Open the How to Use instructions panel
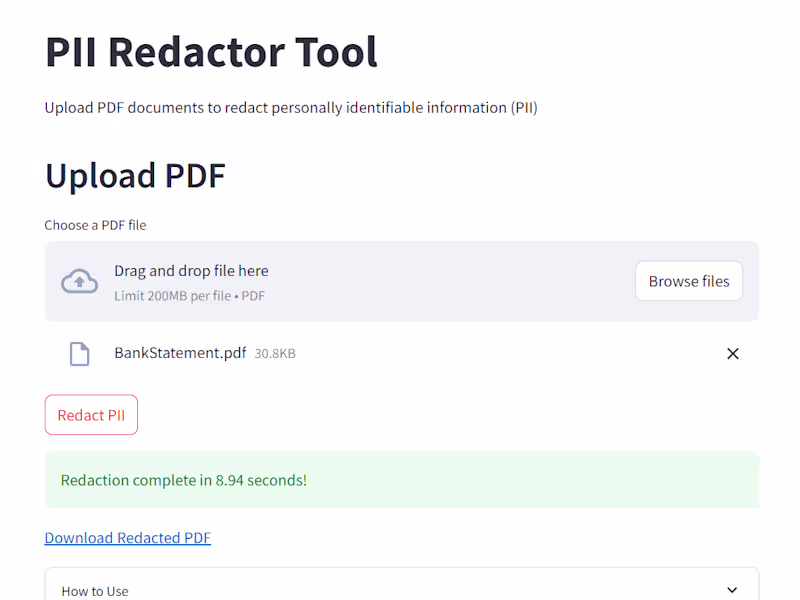This screenshot has width=800, height=600. (300, 591)
